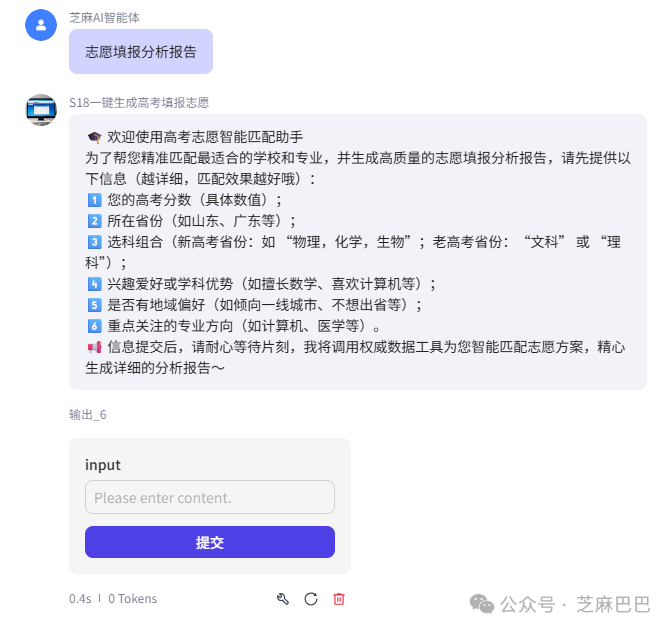Click the 输出_6 output label
The height and width of the screenshot is (631, 672).
point(87,415)
